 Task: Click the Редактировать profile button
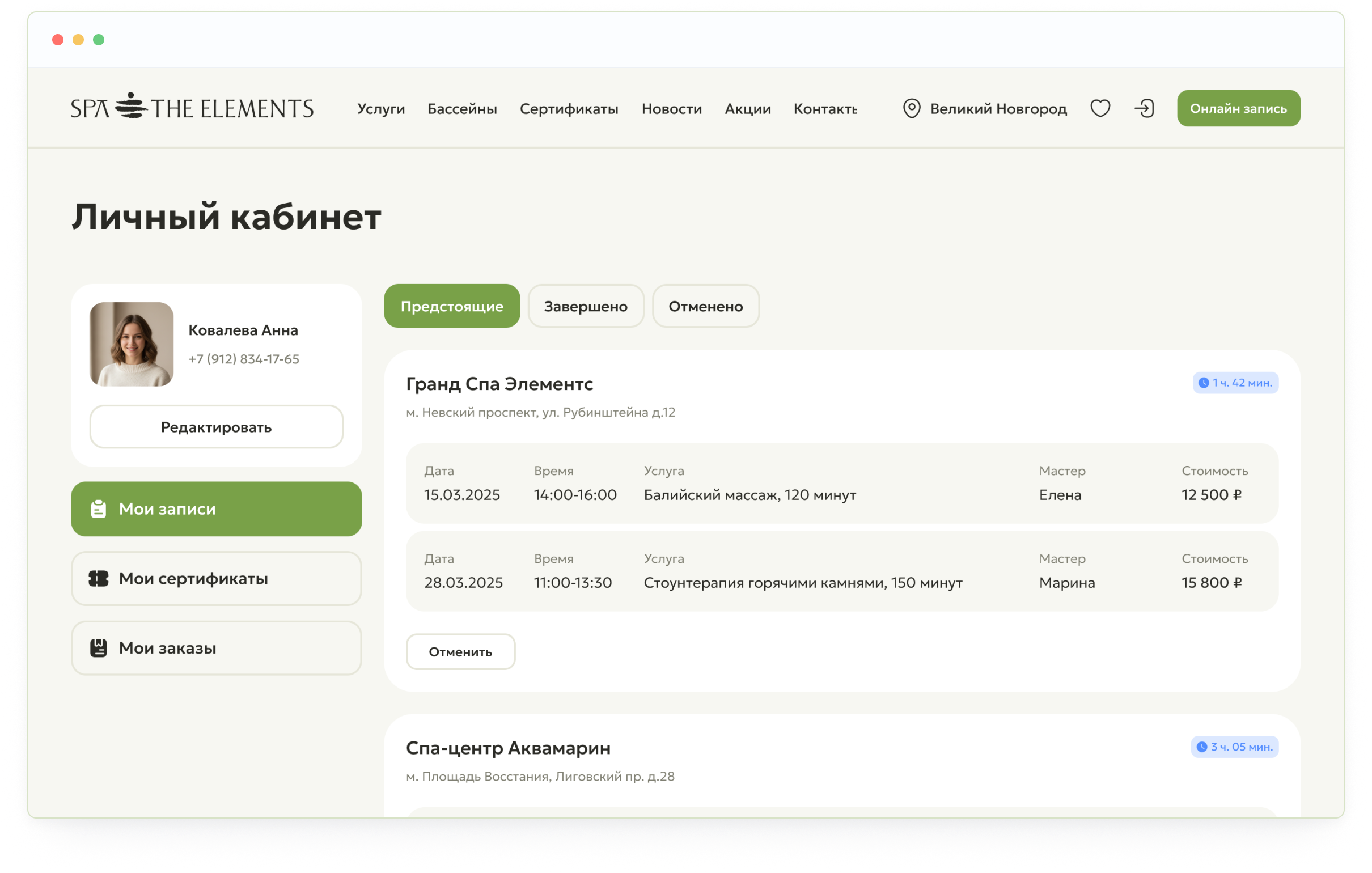tap(216, 427)
